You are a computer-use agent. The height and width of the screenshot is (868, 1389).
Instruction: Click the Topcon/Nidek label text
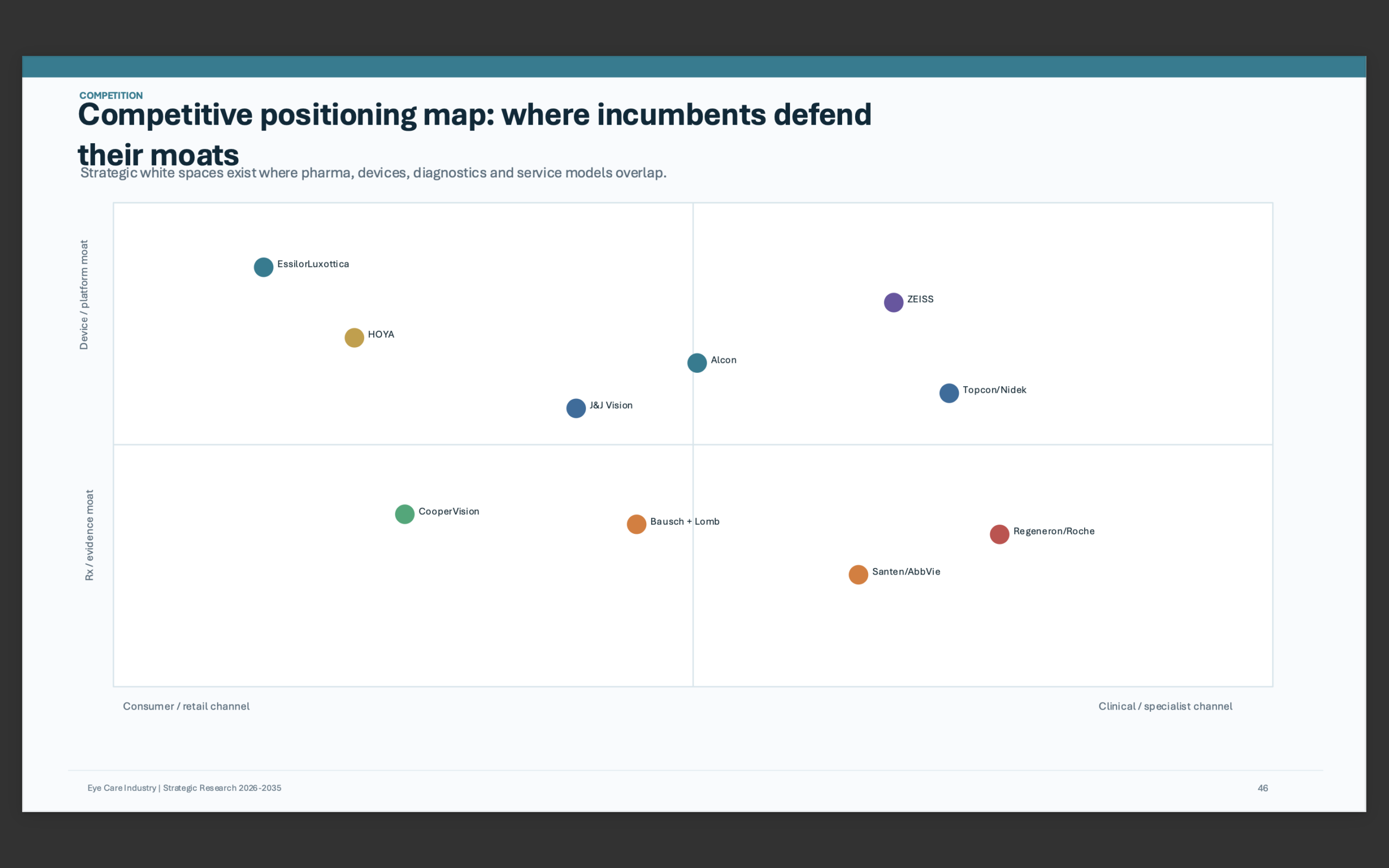[x=994, y=390]
